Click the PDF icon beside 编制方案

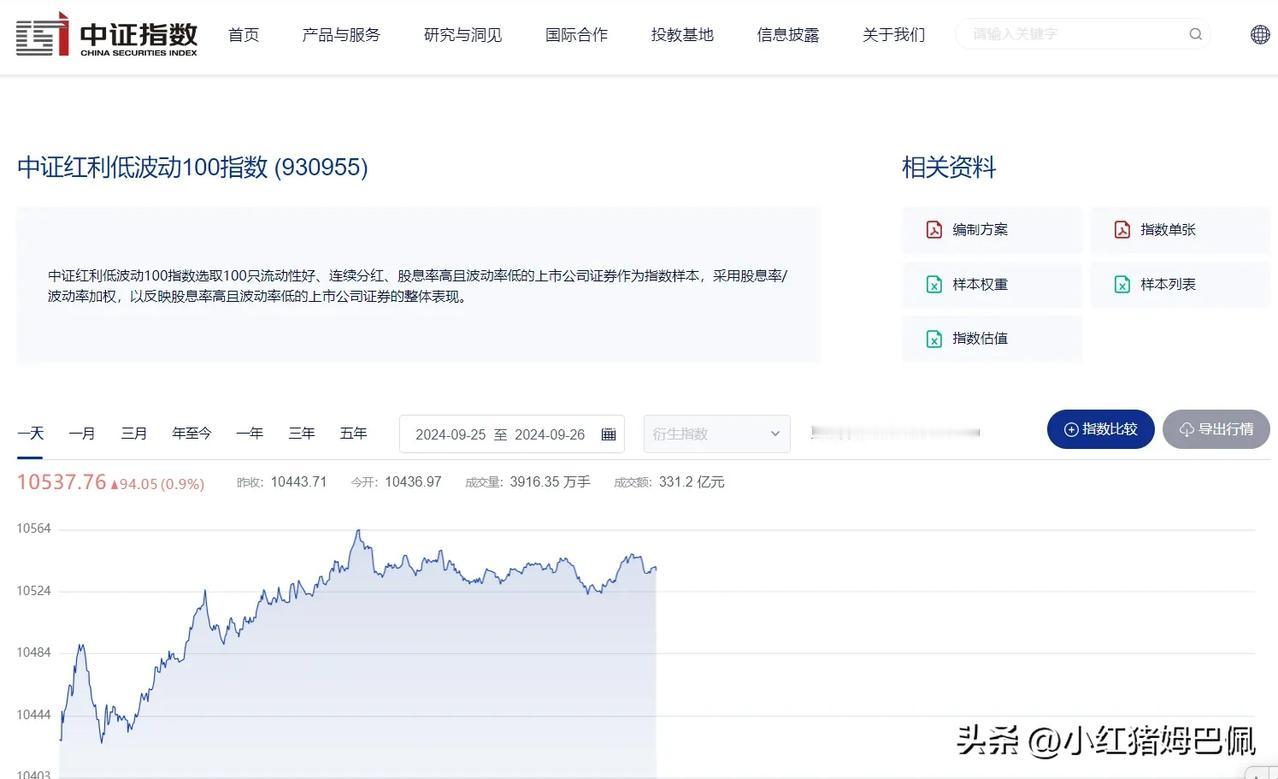934,229
